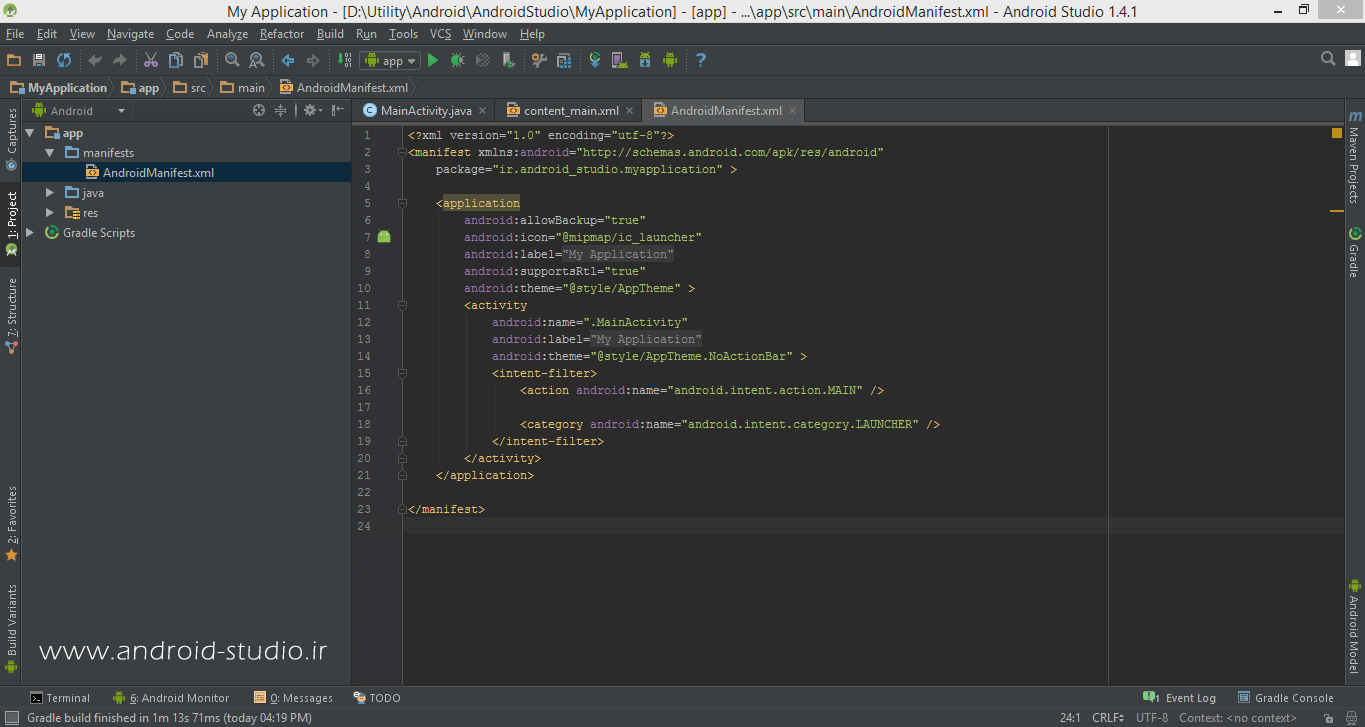Click the Sync Project with Gradle Files icon
Screen dimensions: 1365x727
(595, 60)
